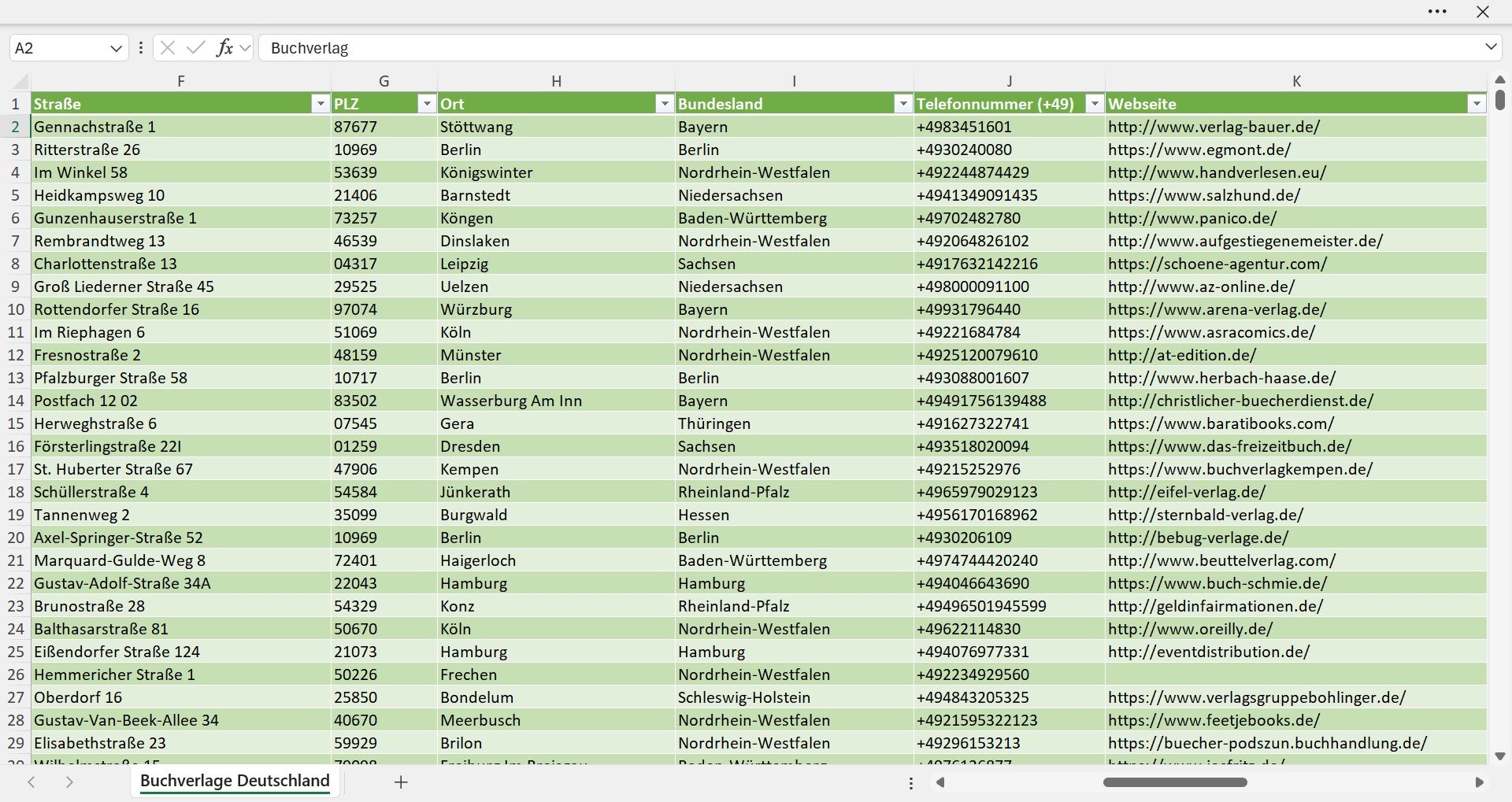Image resolution: width=1512 pixels, height=802 pixels.
Task: Confirm entry with the checkmark icon
Action: [x=196, y=48]
